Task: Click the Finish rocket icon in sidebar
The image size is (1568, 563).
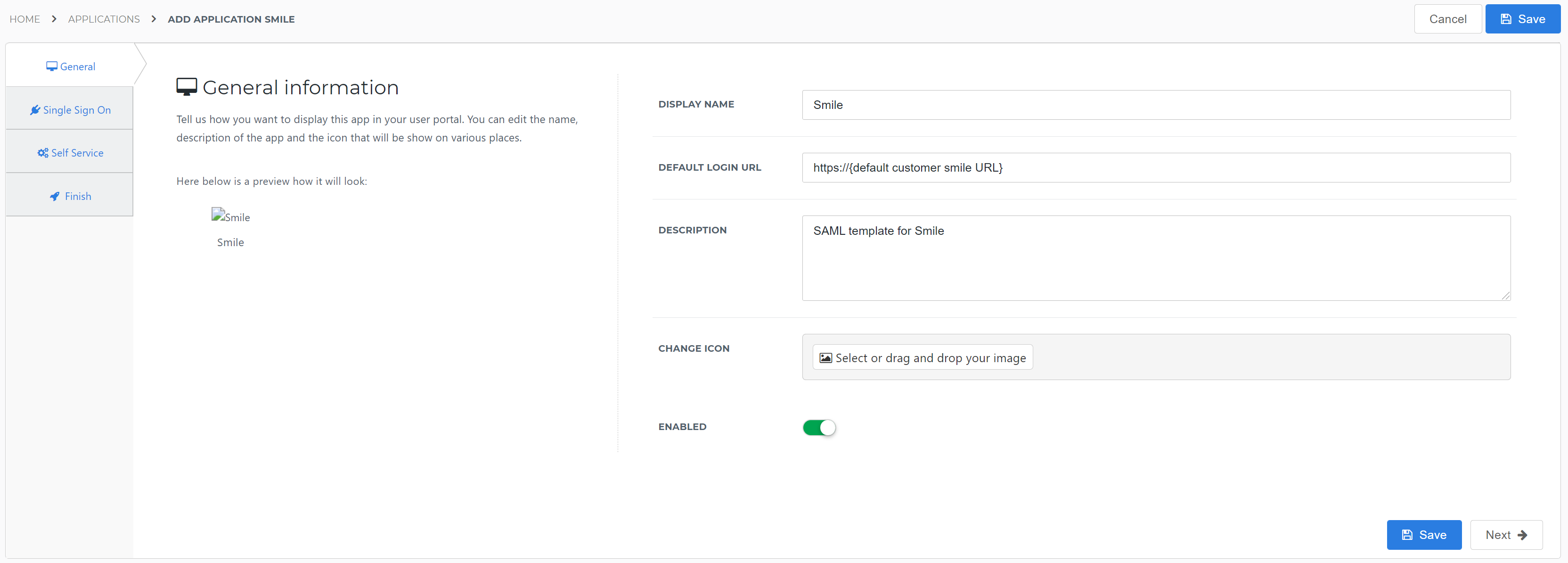Action: coord(55,196)
